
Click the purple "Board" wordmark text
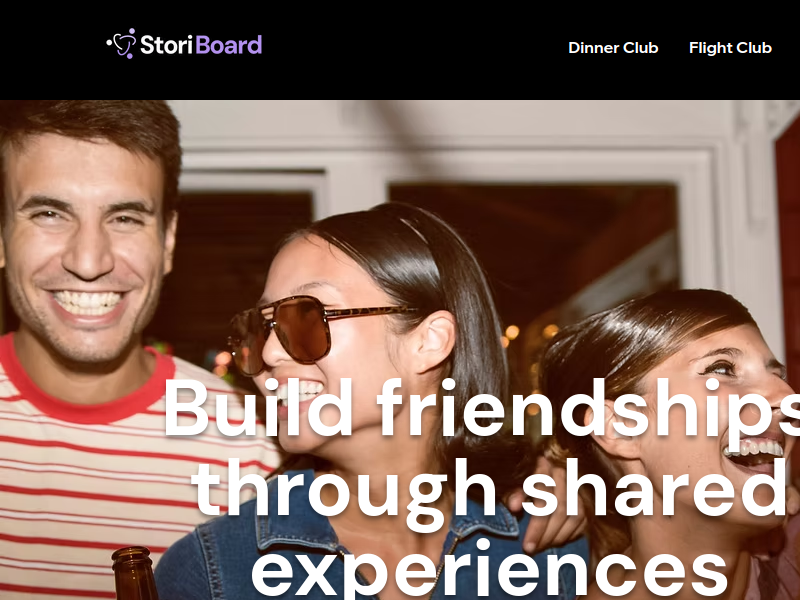[229, 45]
